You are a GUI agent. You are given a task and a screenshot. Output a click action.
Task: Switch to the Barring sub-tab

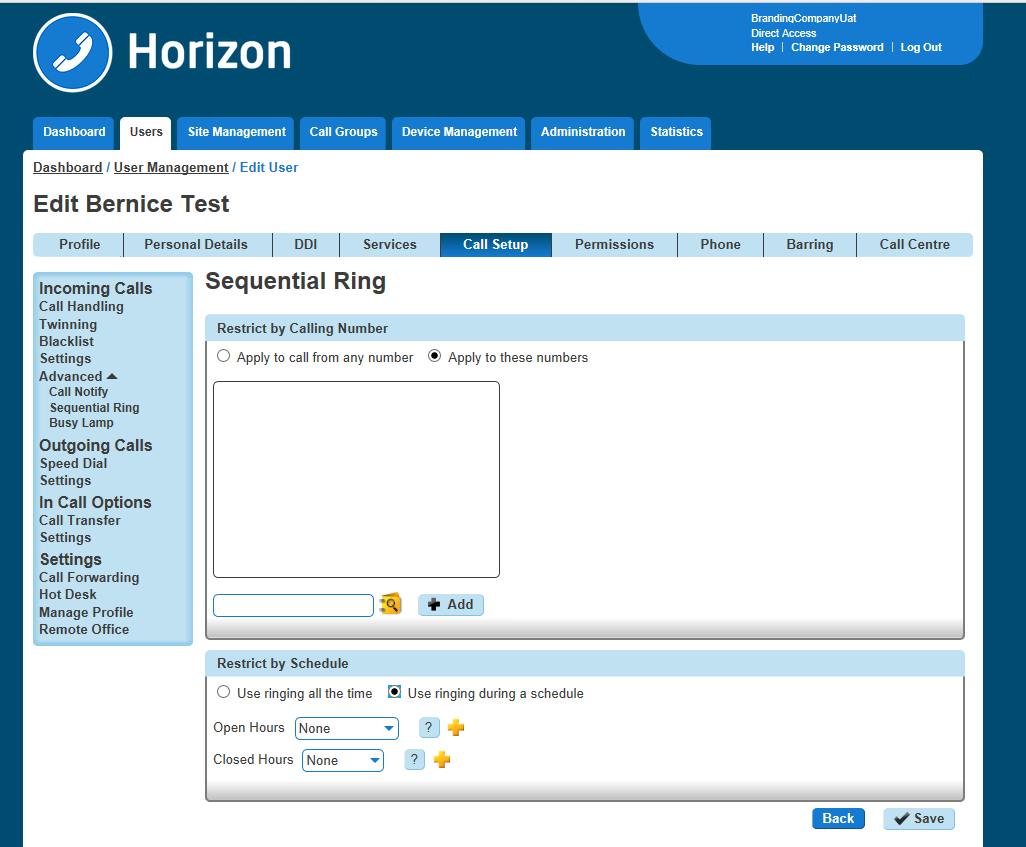tap(810, 245)
